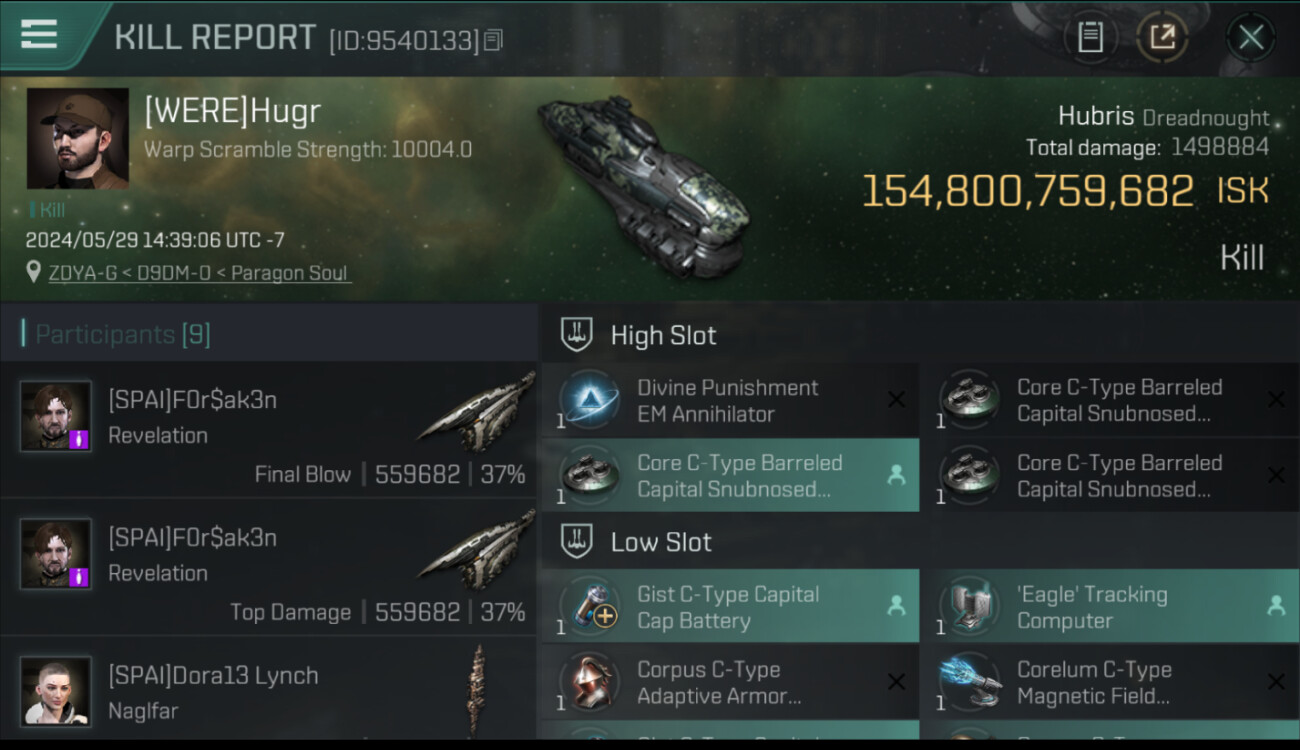
Task: Select the Top Damage F0r$ak3n participant row
Action: tap(269, 568)
